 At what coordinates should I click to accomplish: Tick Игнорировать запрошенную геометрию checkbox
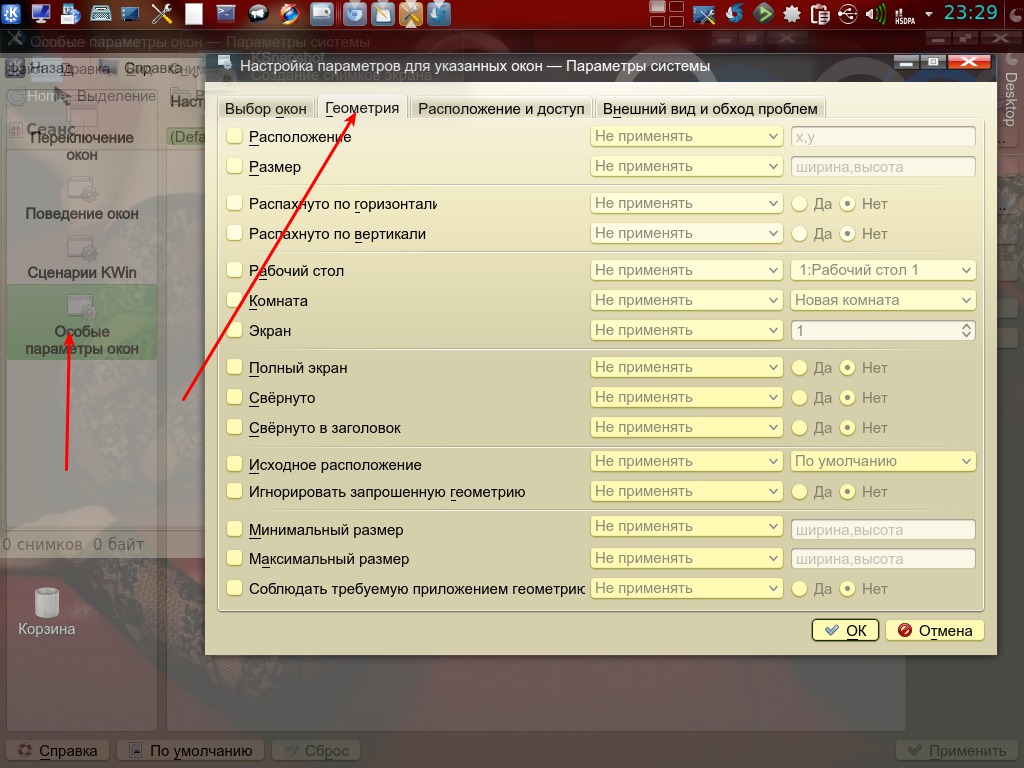[x=234, y=492]
